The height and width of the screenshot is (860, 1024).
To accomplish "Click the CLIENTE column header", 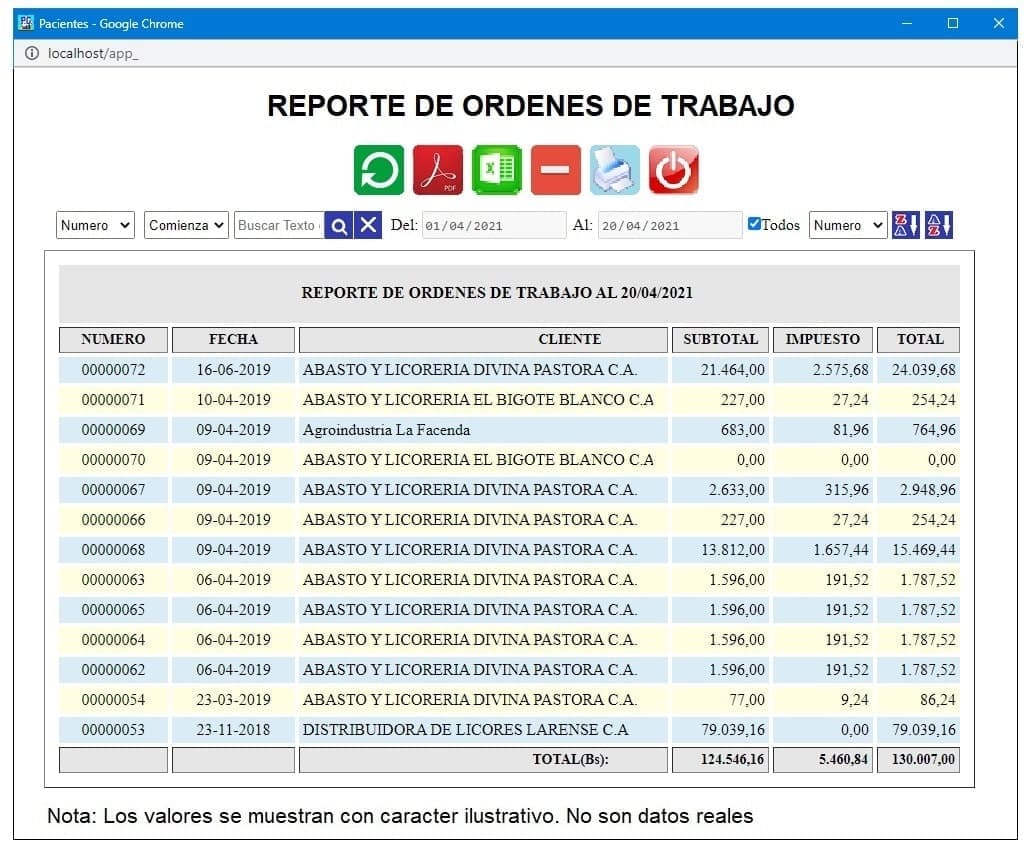I will 483,340.
